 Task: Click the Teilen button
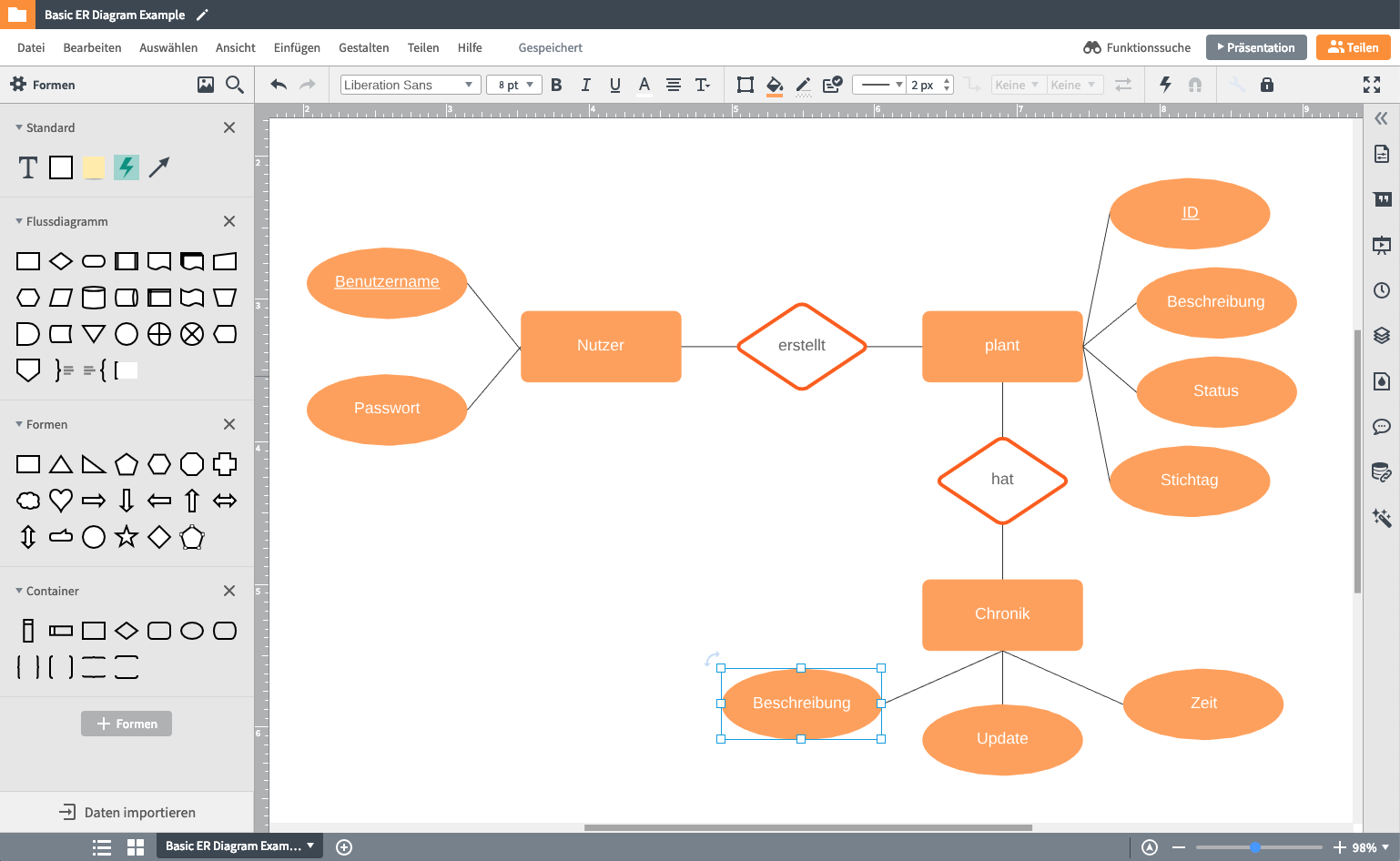point(1353,47)
